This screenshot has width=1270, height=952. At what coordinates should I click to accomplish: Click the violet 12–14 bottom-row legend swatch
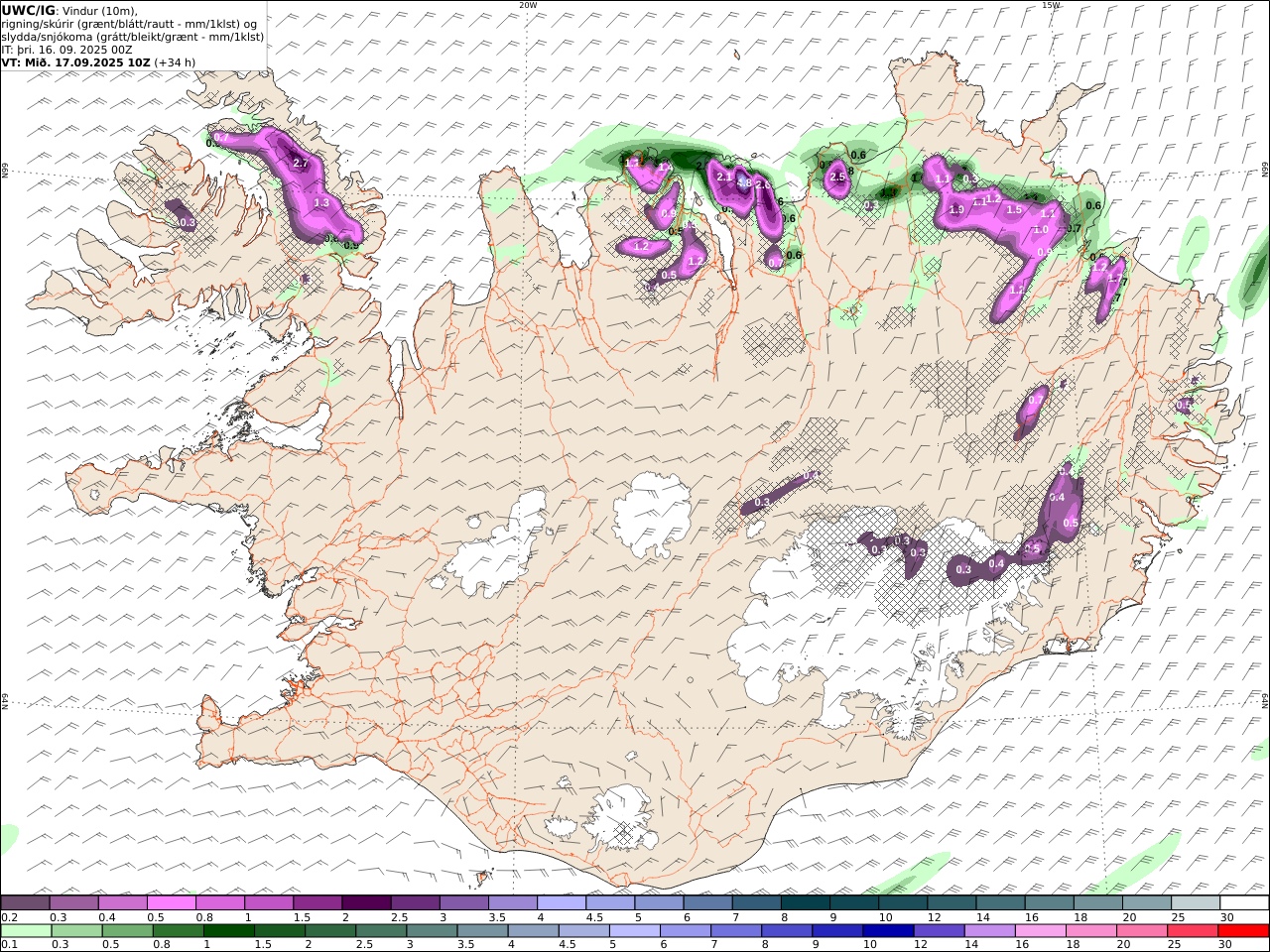click(939, 931)
